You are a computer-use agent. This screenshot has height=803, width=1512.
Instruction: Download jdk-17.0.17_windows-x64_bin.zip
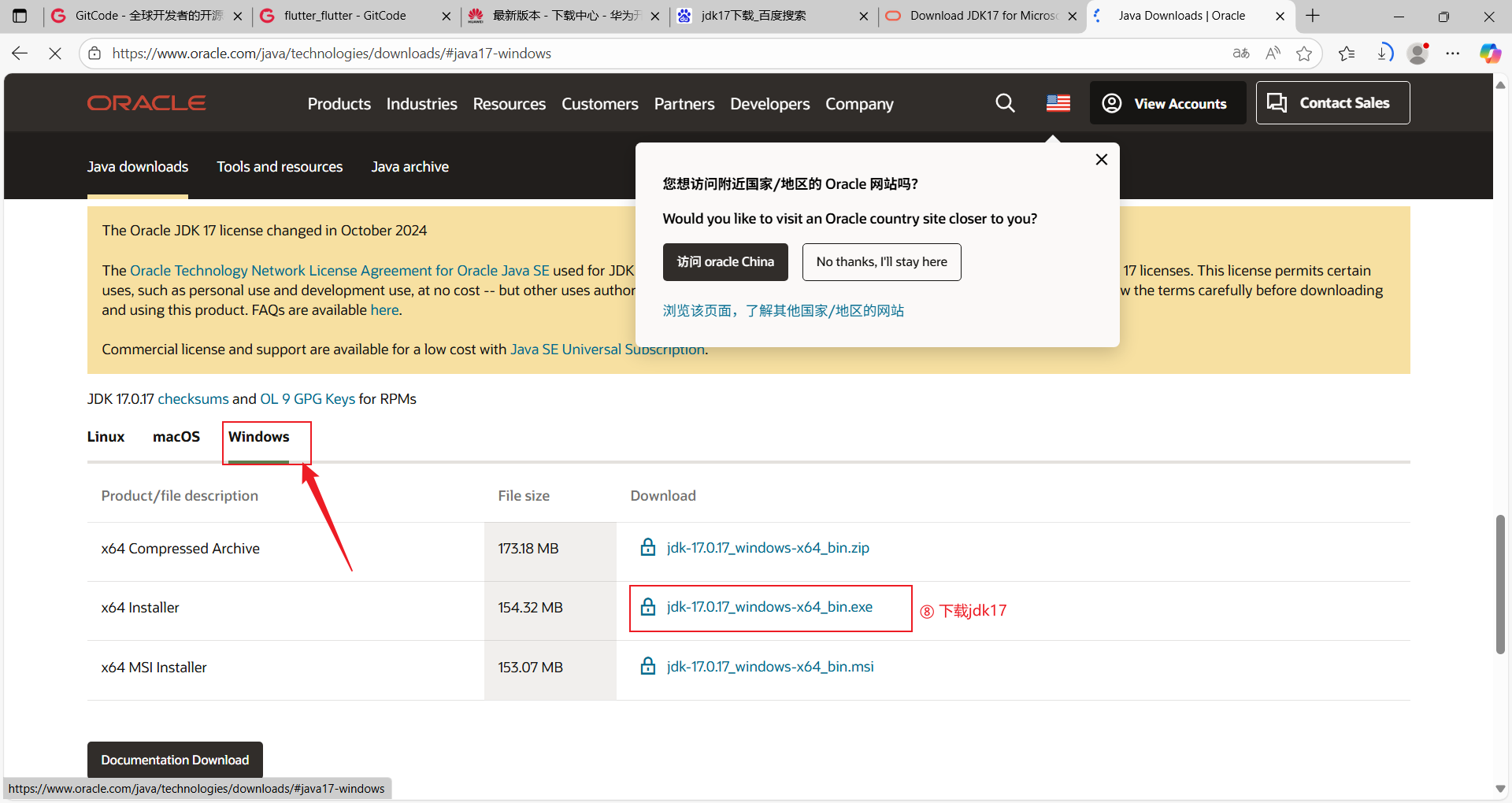pos(768,548)
